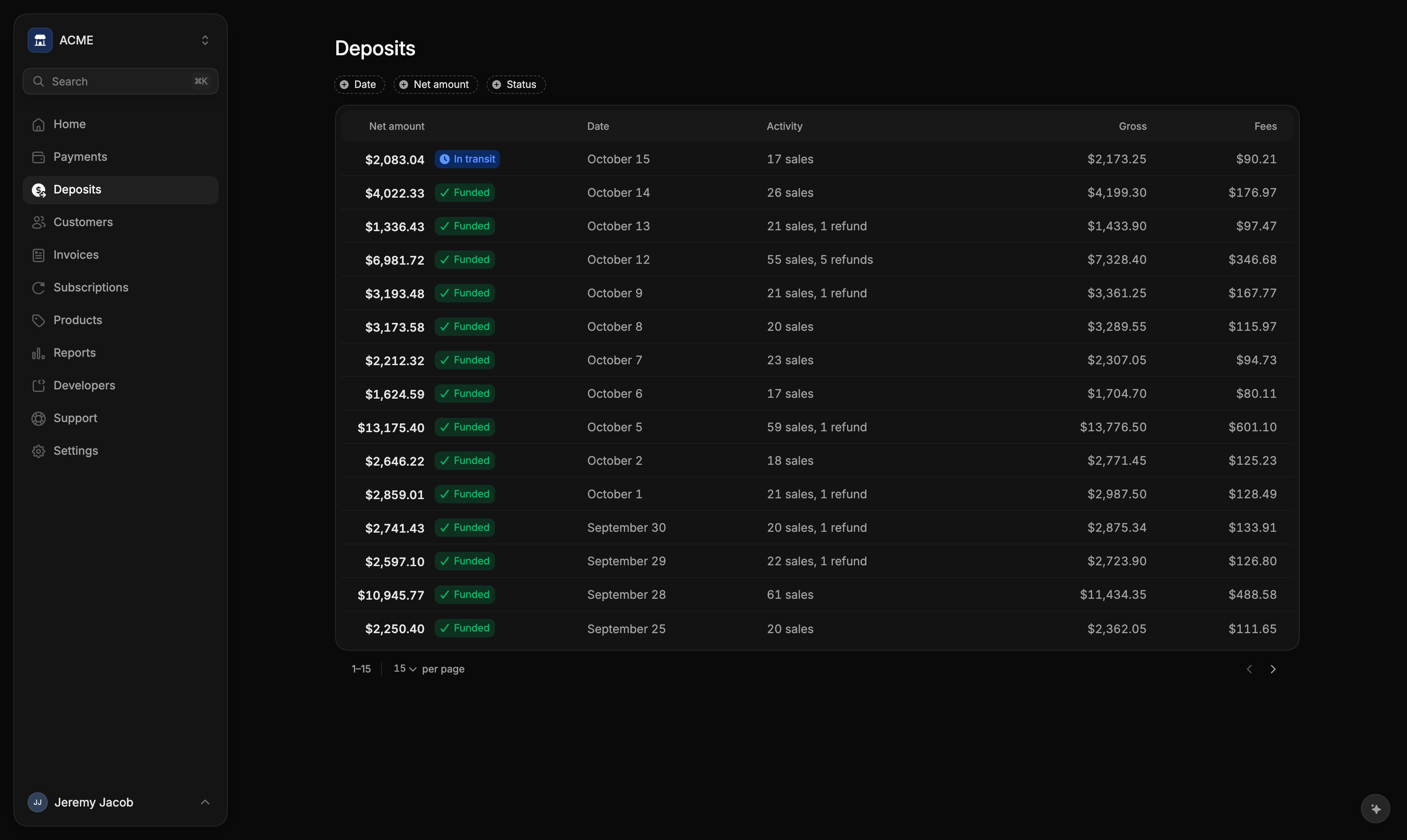Click the Home house icon
Viewport: 1407px width, 840px height.
[x=39, y=124]
